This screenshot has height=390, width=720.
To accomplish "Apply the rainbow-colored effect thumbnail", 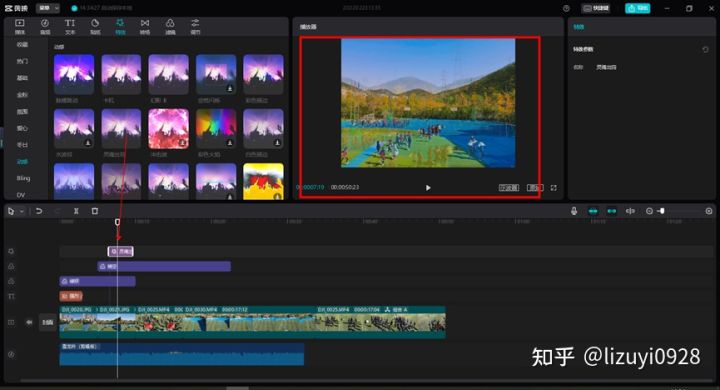I will tap(216, 129).
